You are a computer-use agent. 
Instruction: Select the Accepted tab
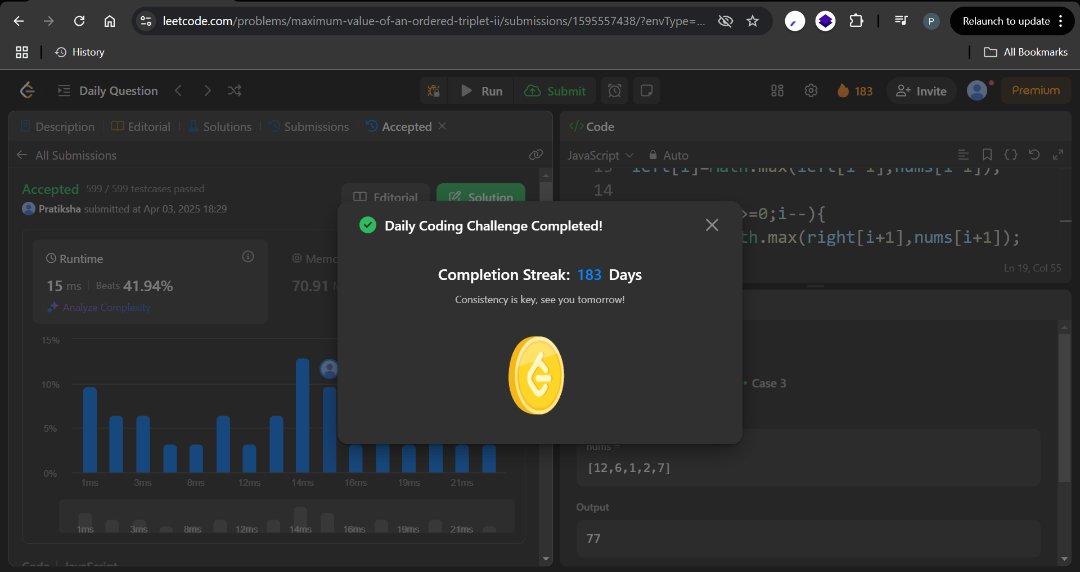point(399,127)
